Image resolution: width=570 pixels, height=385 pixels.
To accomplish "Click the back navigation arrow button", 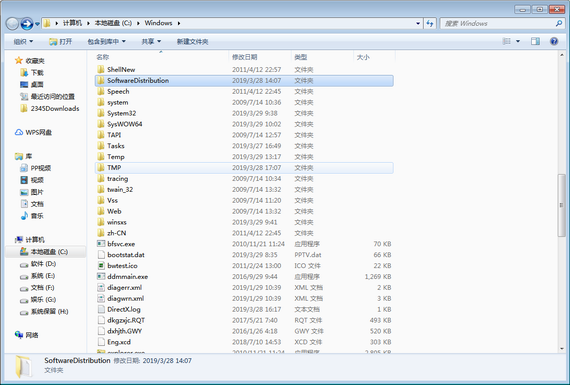I will pos(12,24).
